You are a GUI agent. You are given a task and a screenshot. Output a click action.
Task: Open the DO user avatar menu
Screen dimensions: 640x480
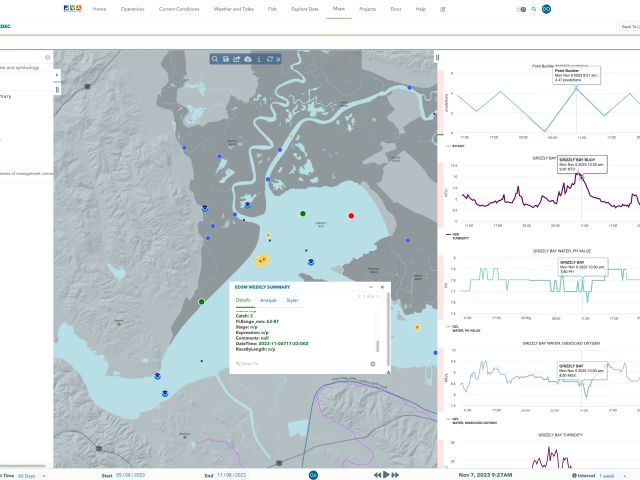(x=546, y=9)
